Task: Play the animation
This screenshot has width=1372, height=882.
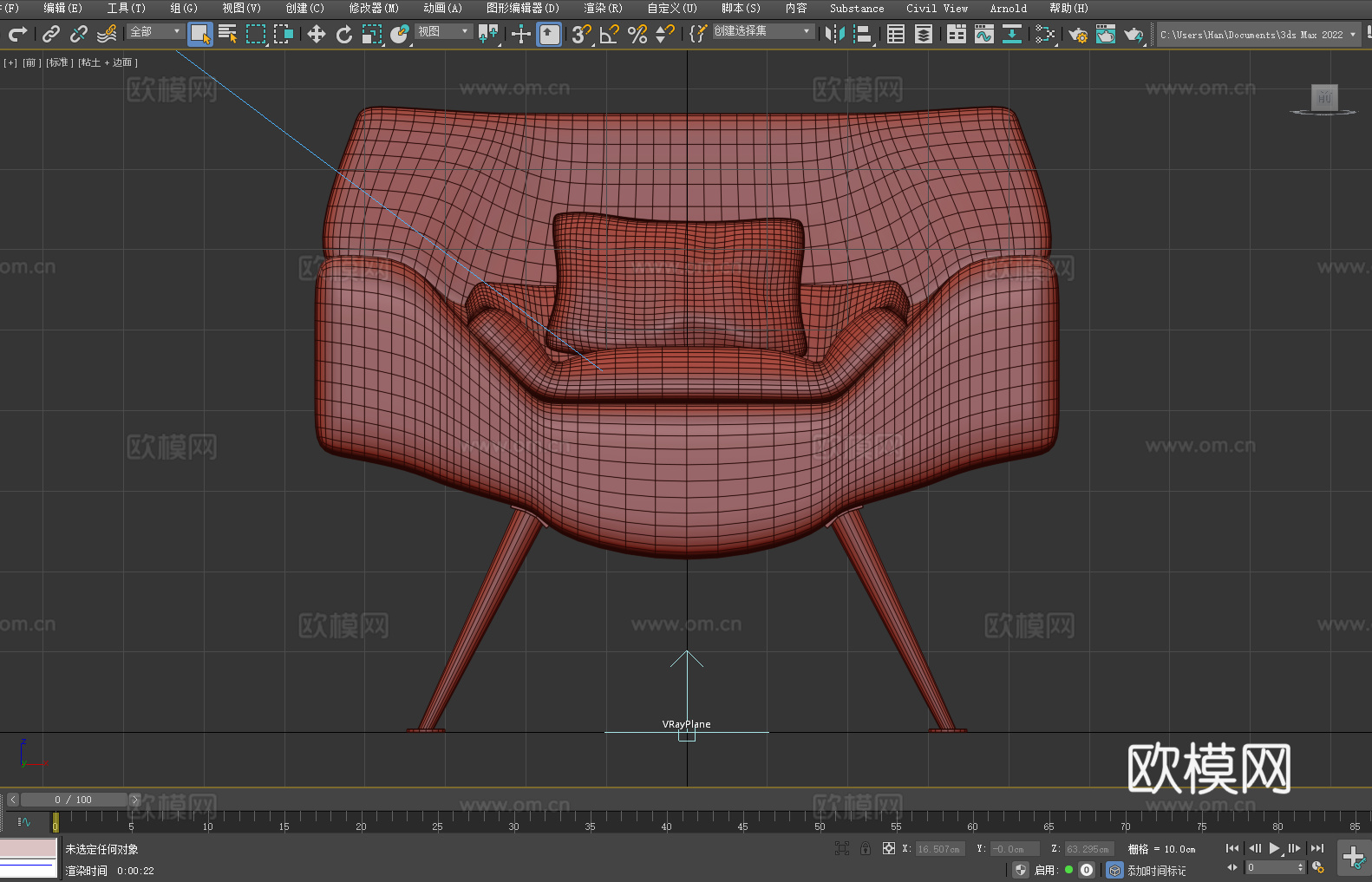Action: coord(1275,848)
